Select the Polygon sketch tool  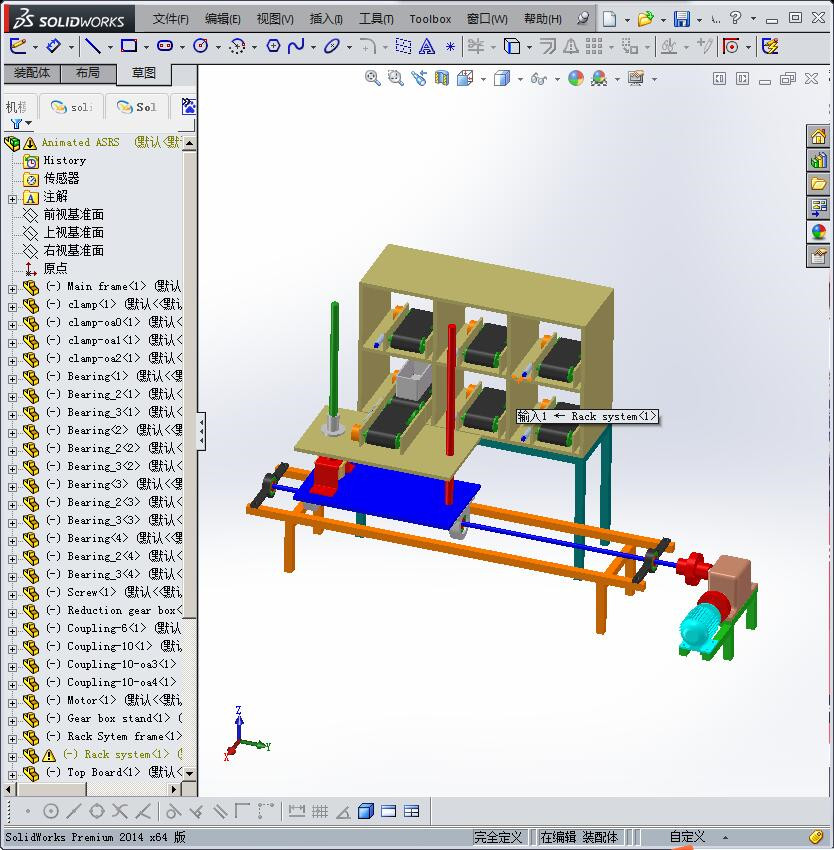(273, 46)
